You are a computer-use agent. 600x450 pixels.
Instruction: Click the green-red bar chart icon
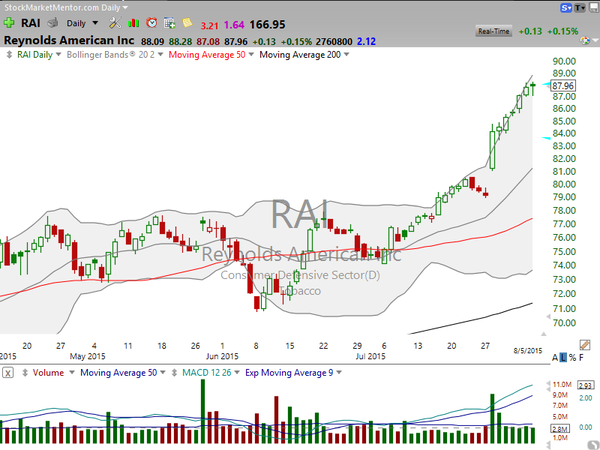(x=134, y=23)
